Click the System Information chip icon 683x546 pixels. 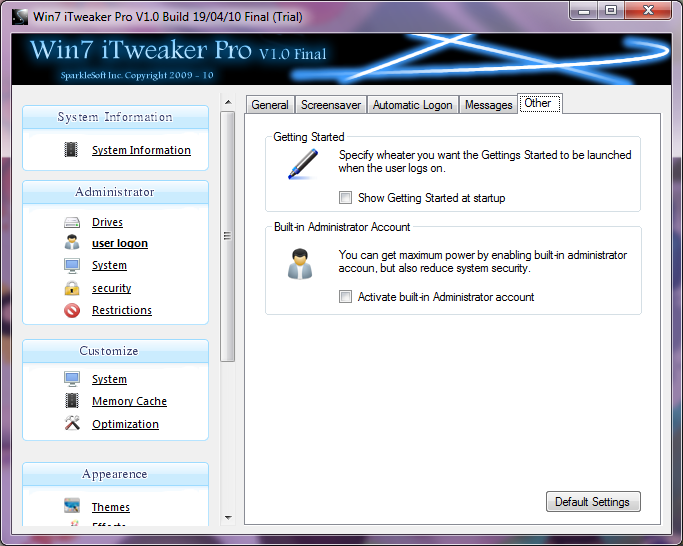71,149
